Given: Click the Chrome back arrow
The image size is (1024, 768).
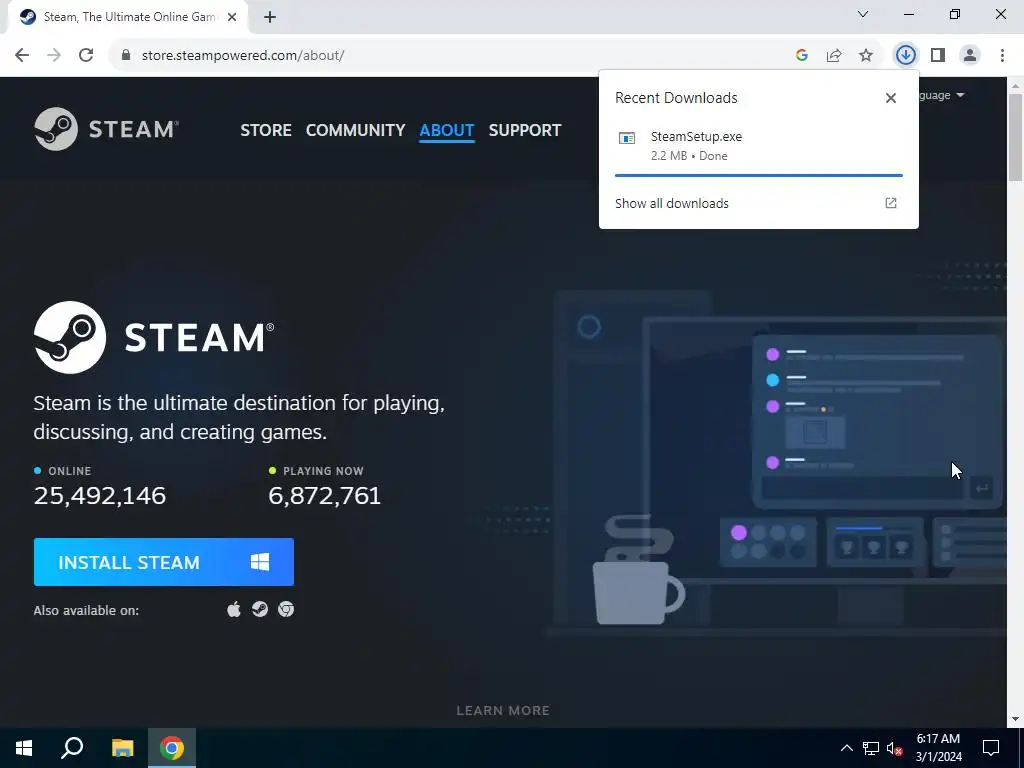Looking at the screenshot, I should click(x=22, y=55).
